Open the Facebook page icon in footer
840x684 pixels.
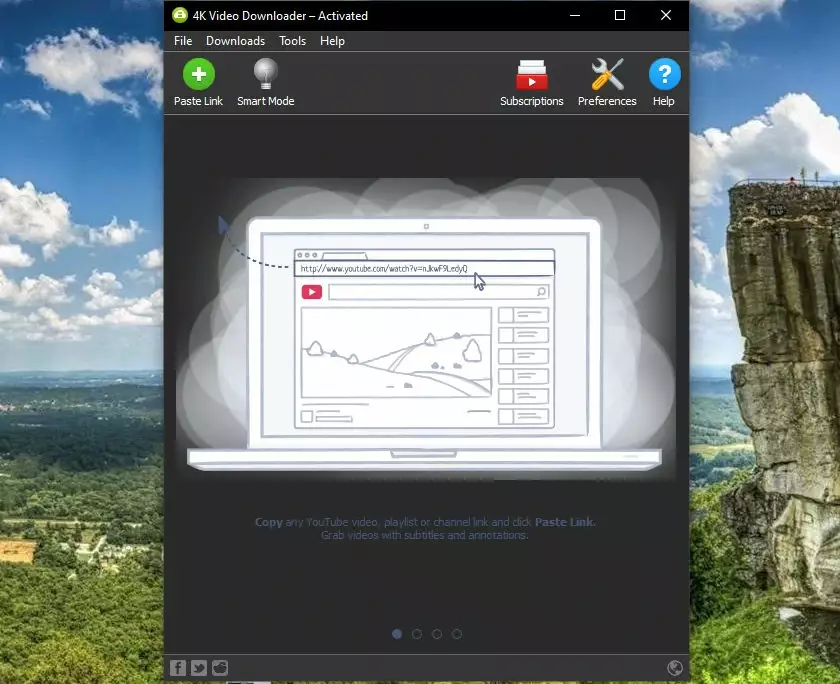coord(178,668)
